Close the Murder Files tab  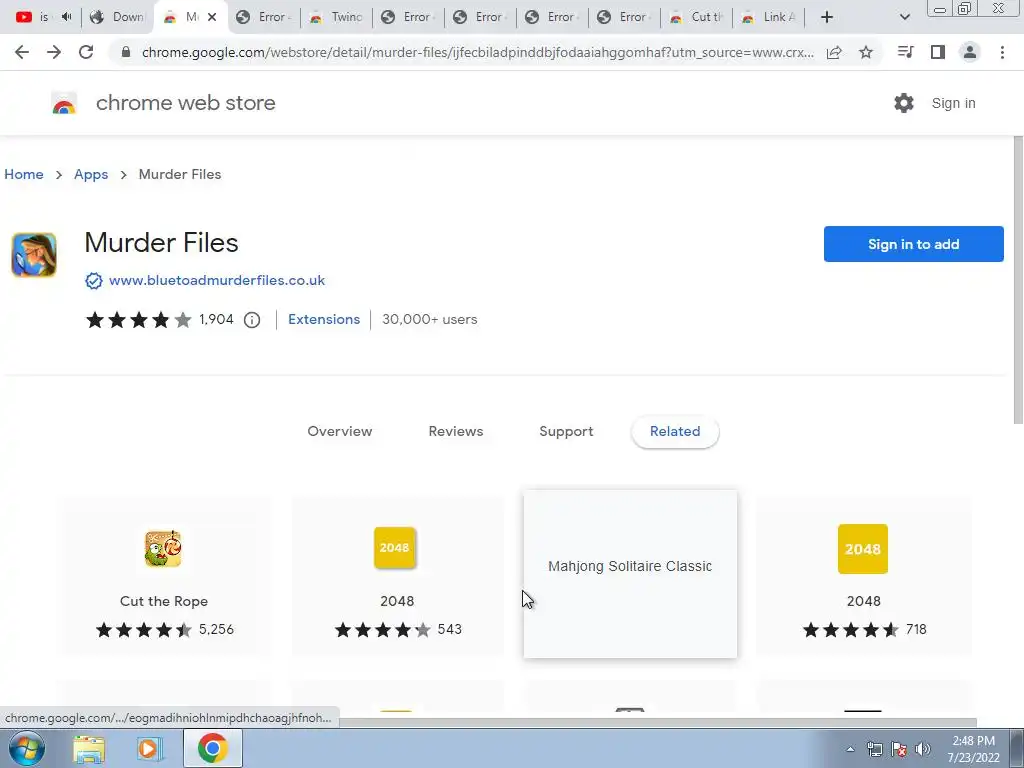(212, 17)
